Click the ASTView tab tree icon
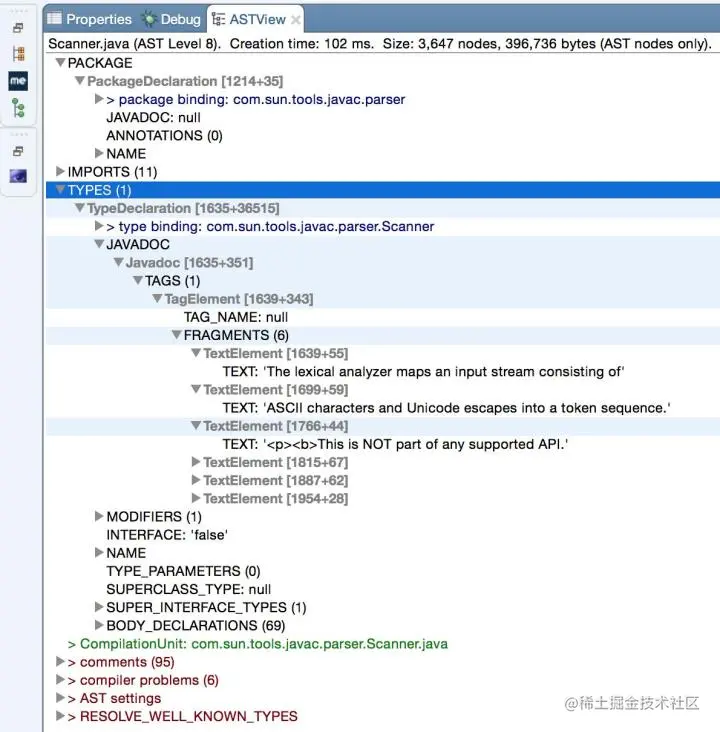The image size is (720, 732). pyautogui.click(x=218, y=19)
